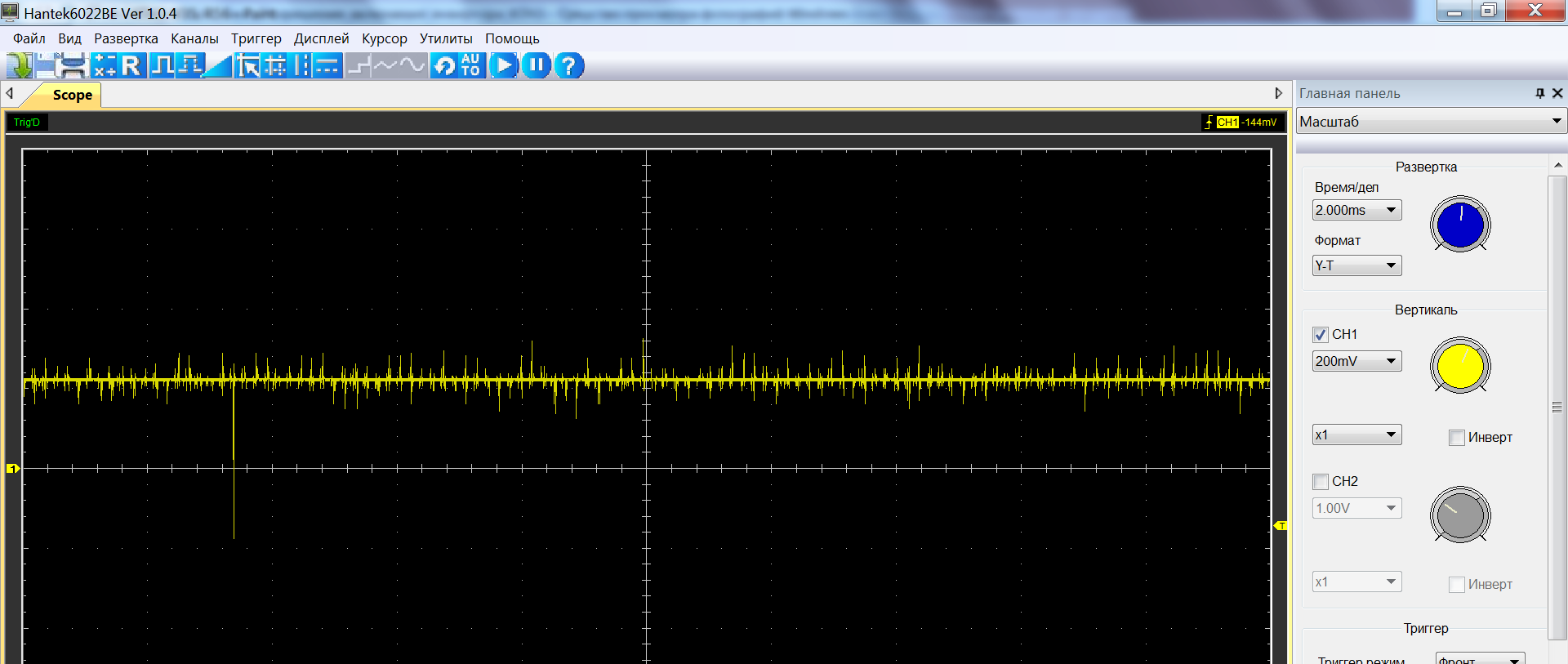
Task: Restore down the Hantek6022BE window
Action: [x=1489, y=11]
